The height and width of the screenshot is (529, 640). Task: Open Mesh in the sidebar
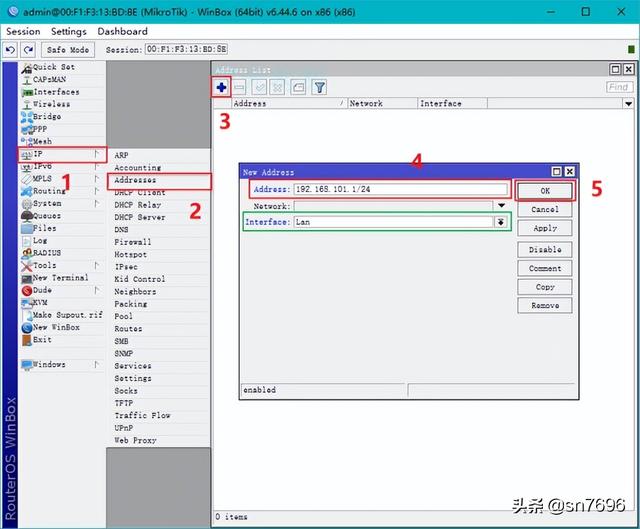click(x=63, y=142)
